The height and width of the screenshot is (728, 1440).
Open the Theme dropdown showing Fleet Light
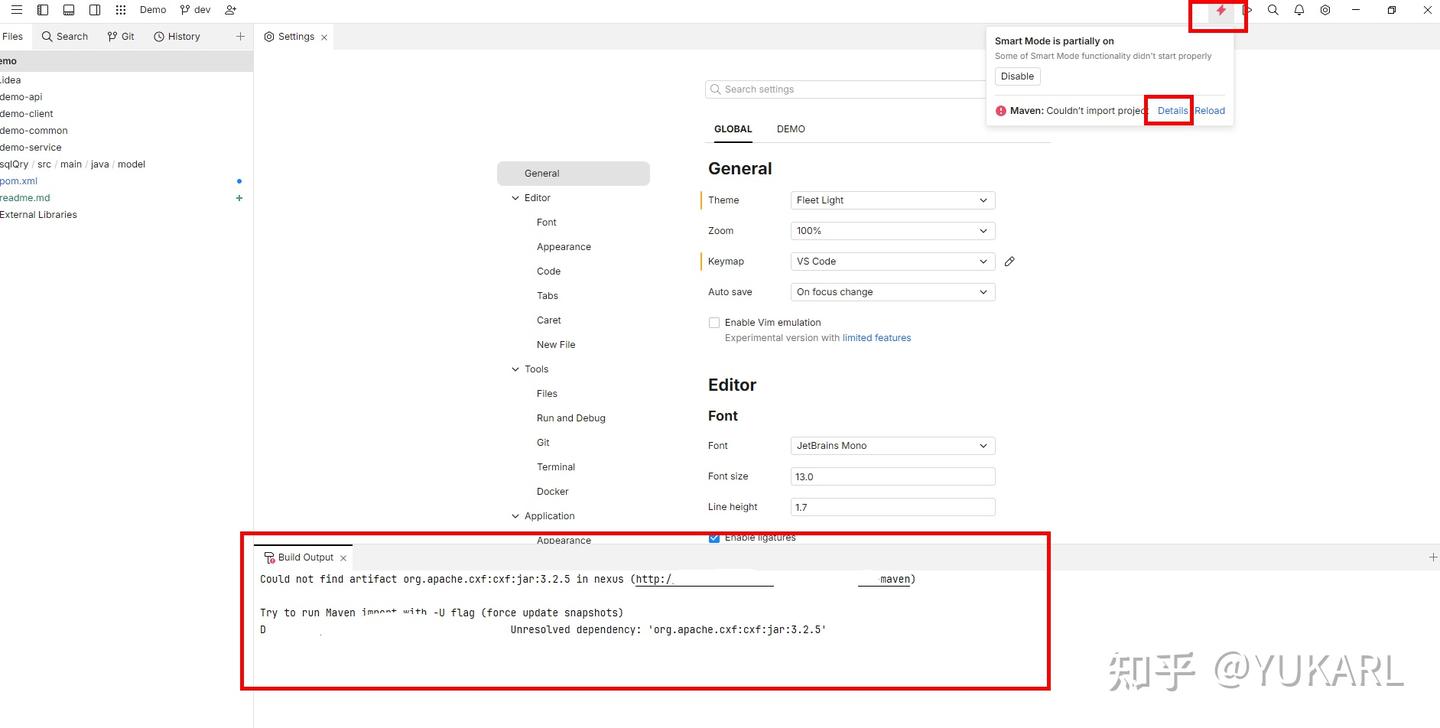tap(893, 200)
